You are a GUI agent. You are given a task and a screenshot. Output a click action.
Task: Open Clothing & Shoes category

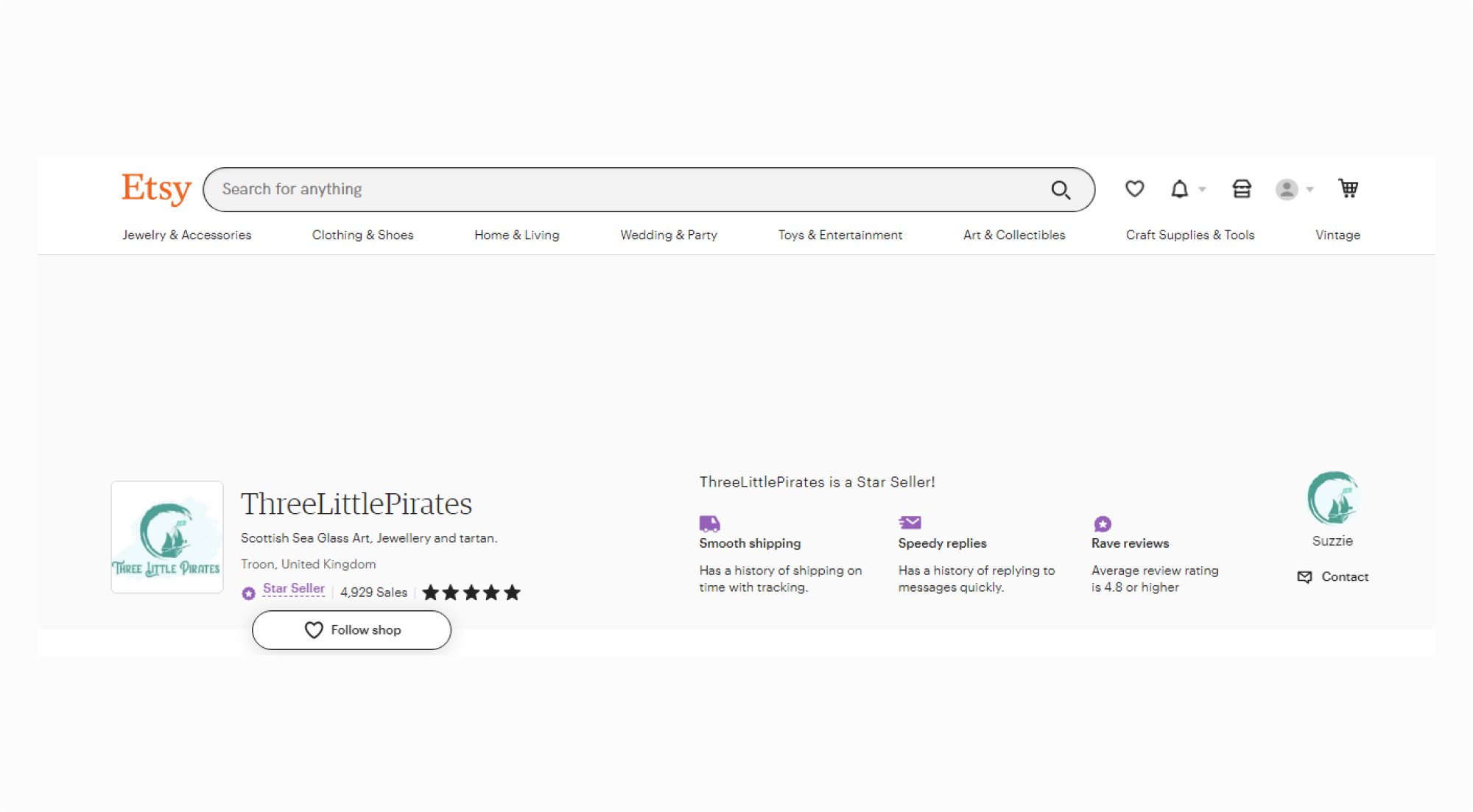pyautogui.click(x=362, y=235)
